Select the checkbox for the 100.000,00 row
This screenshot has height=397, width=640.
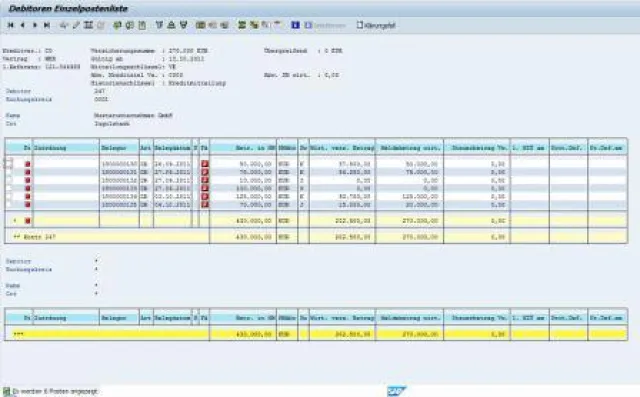pos(9,189)
